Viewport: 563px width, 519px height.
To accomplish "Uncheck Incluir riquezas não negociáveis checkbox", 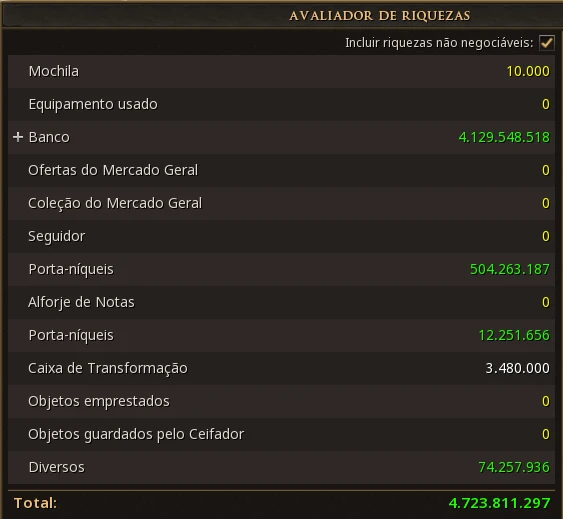I will coord(546,43).
